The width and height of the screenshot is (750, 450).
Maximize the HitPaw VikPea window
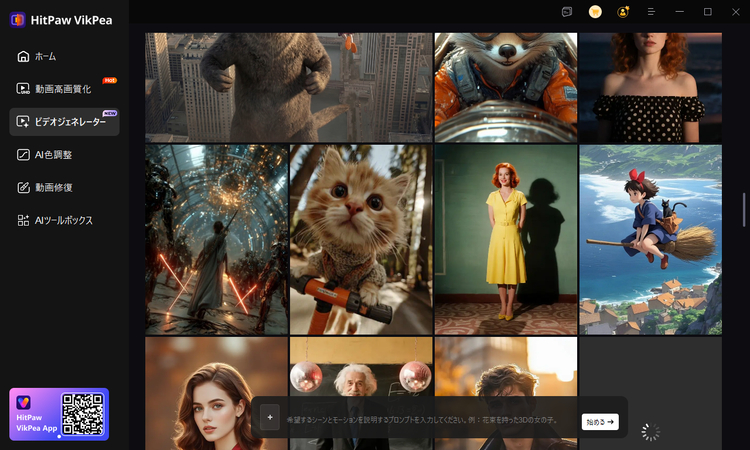(707, 12)
